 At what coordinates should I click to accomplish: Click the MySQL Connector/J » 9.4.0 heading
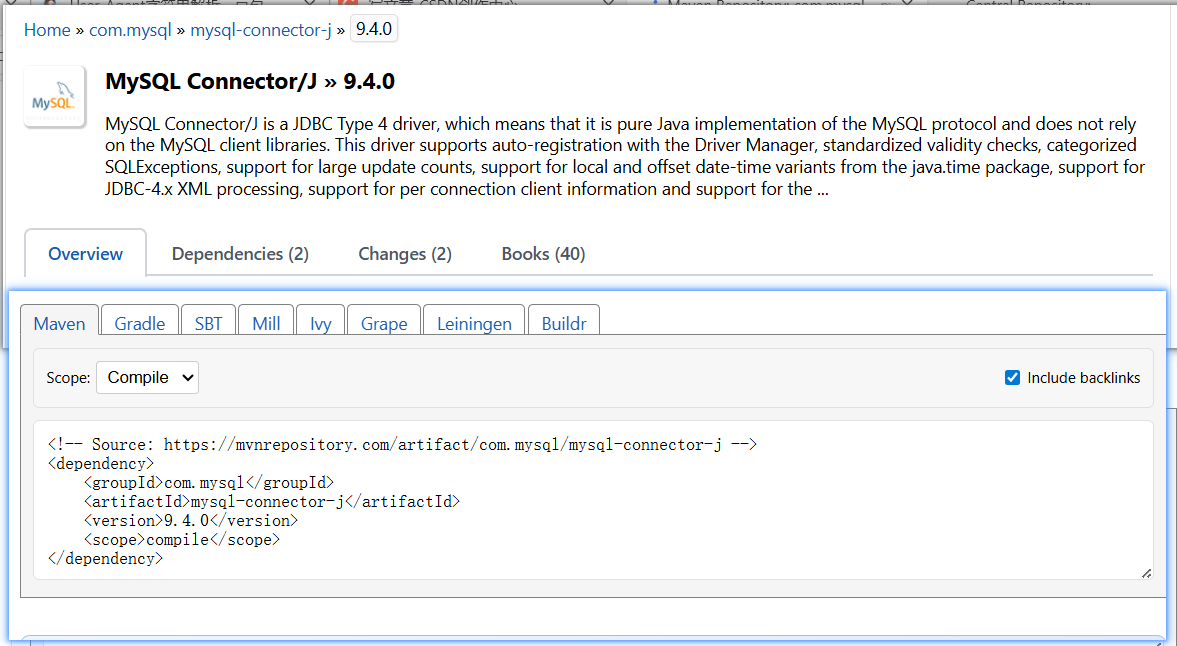(250, 81)
